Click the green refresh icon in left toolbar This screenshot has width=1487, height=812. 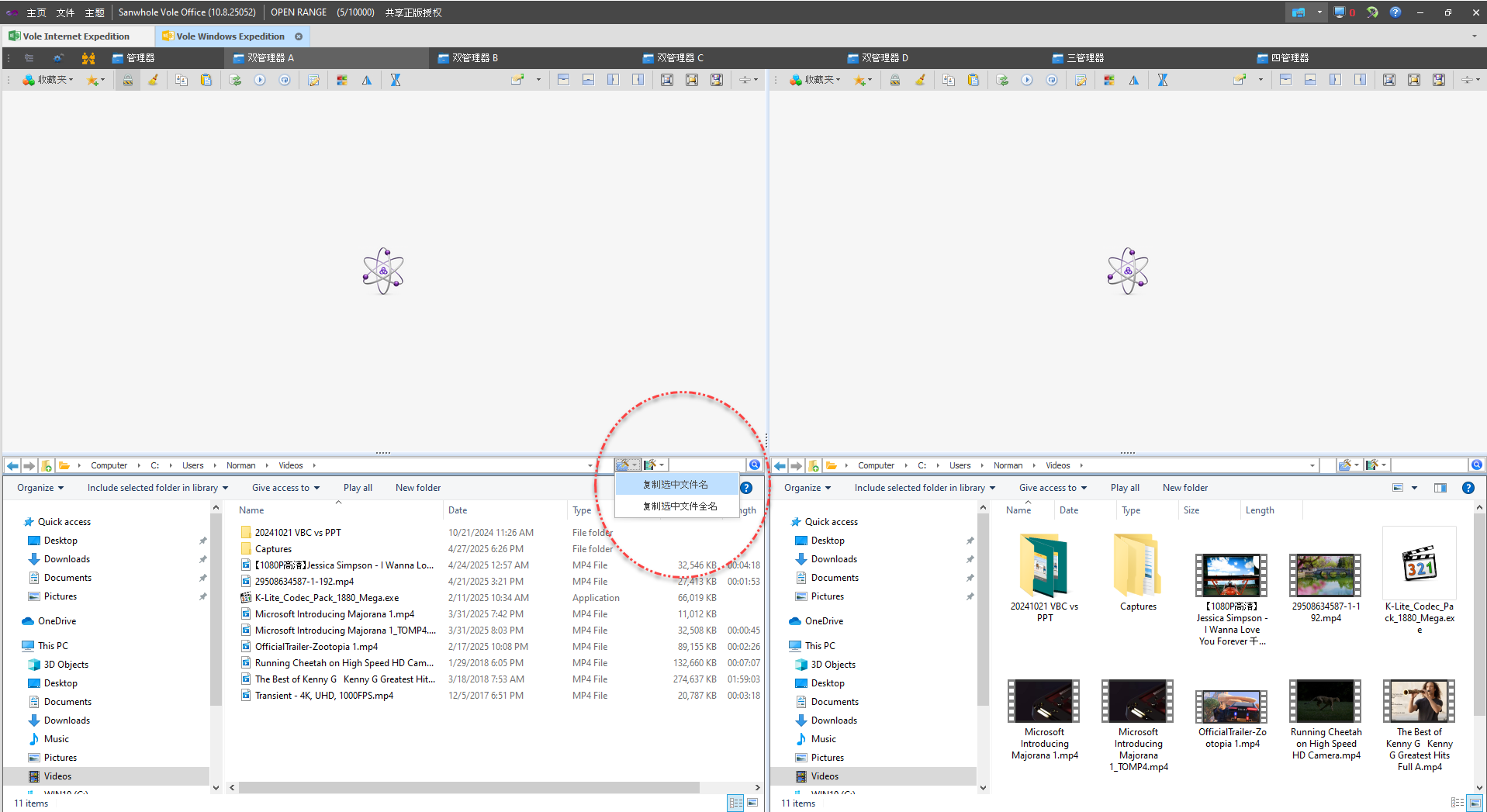coord(235,80)
